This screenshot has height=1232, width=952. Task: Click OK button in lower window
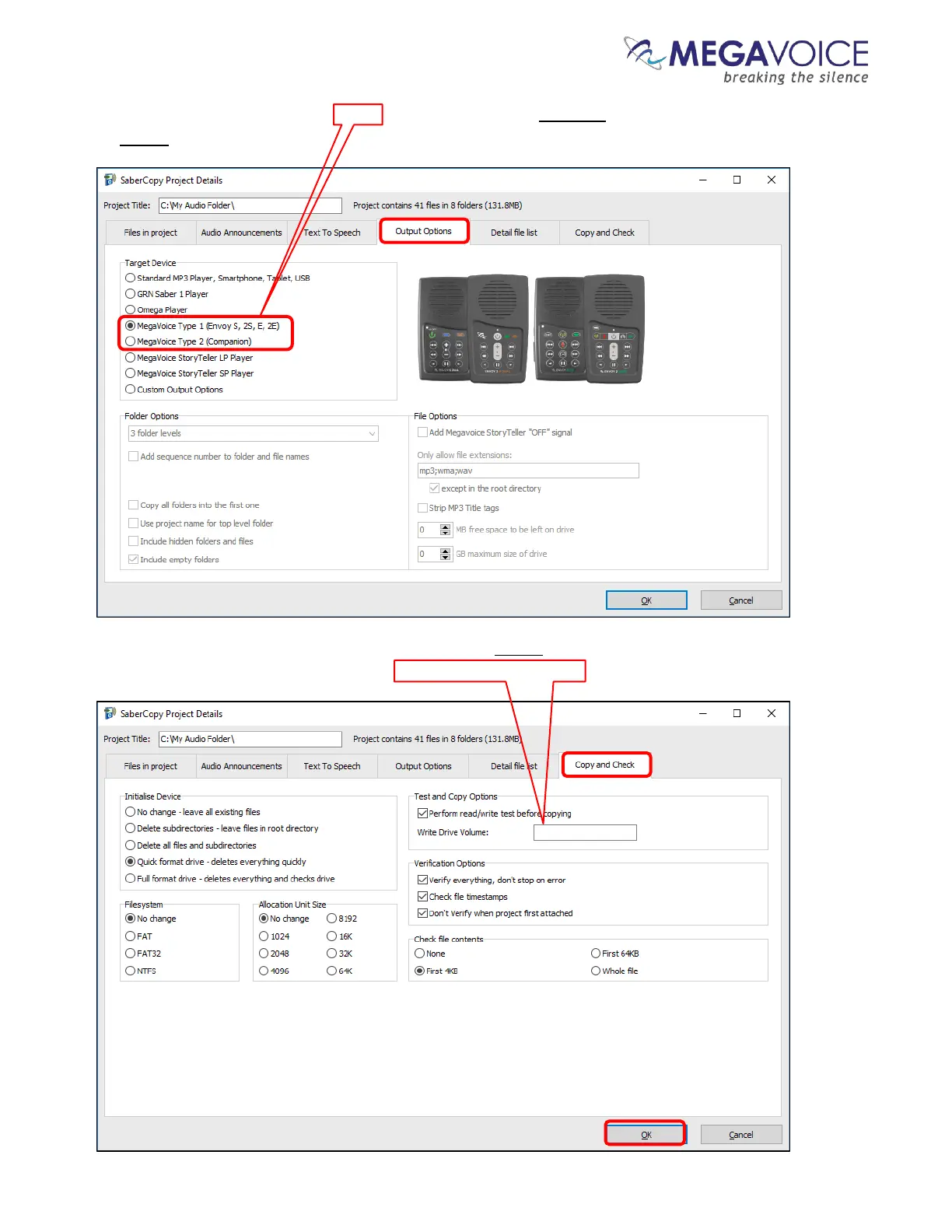click(x=646, y=1134)
